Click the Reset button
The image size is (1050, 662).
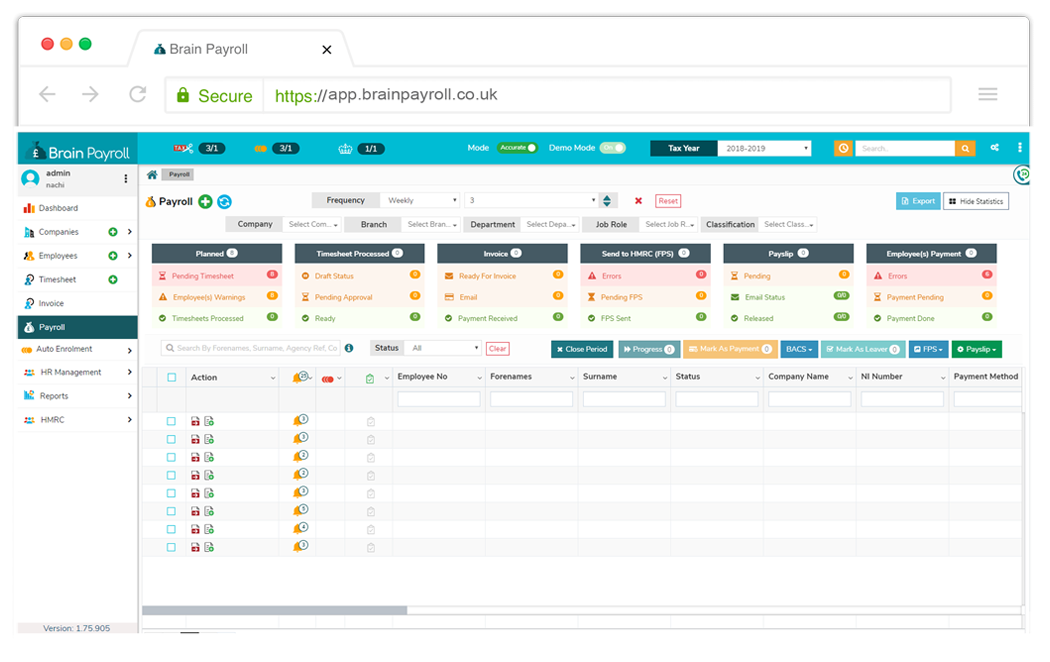[x=668, y=201]
